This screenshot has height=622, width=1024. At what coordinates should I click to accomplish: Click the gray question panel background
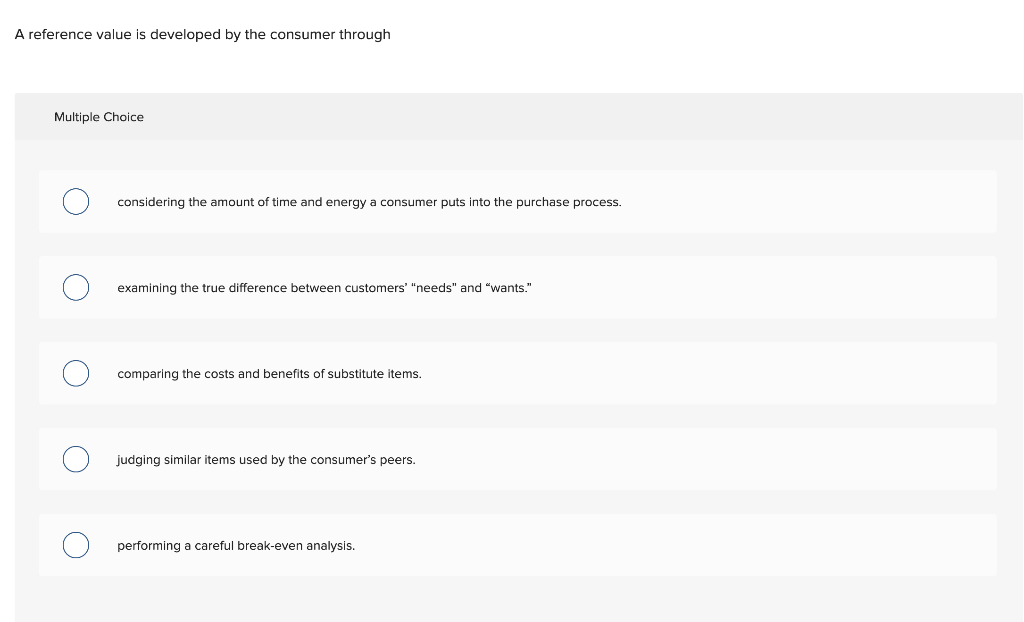(518, 600)
